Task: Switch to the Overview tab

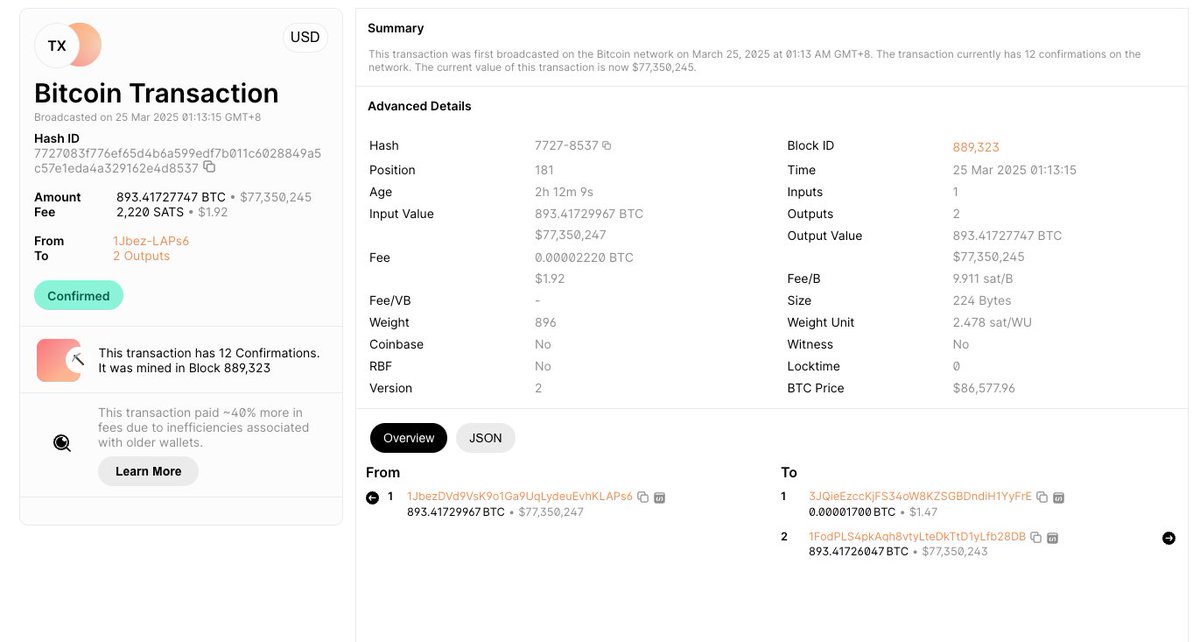Action: coord(409,438)
